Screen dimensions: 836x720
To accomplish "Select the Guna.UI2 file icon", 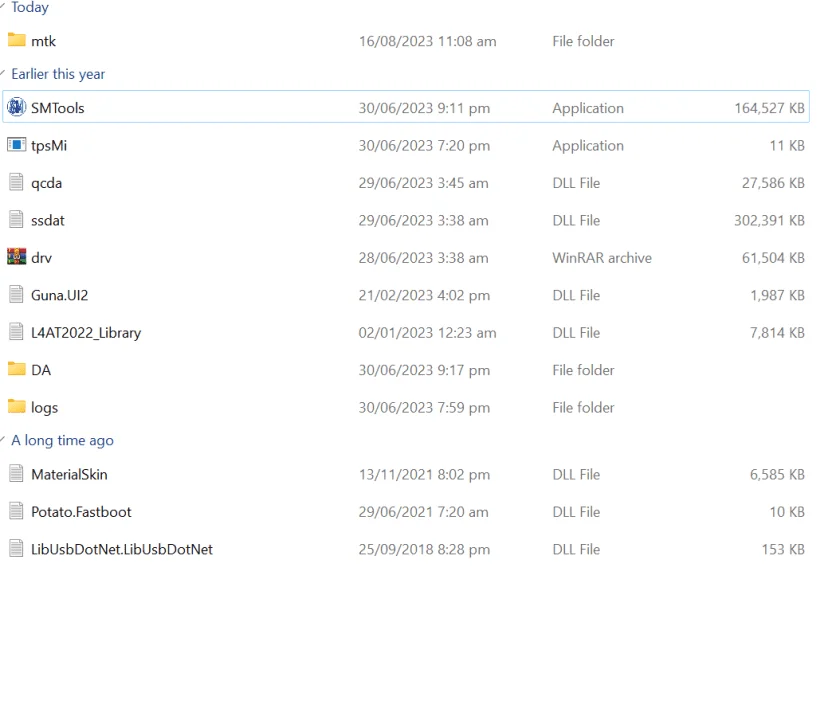I will 17,294.
